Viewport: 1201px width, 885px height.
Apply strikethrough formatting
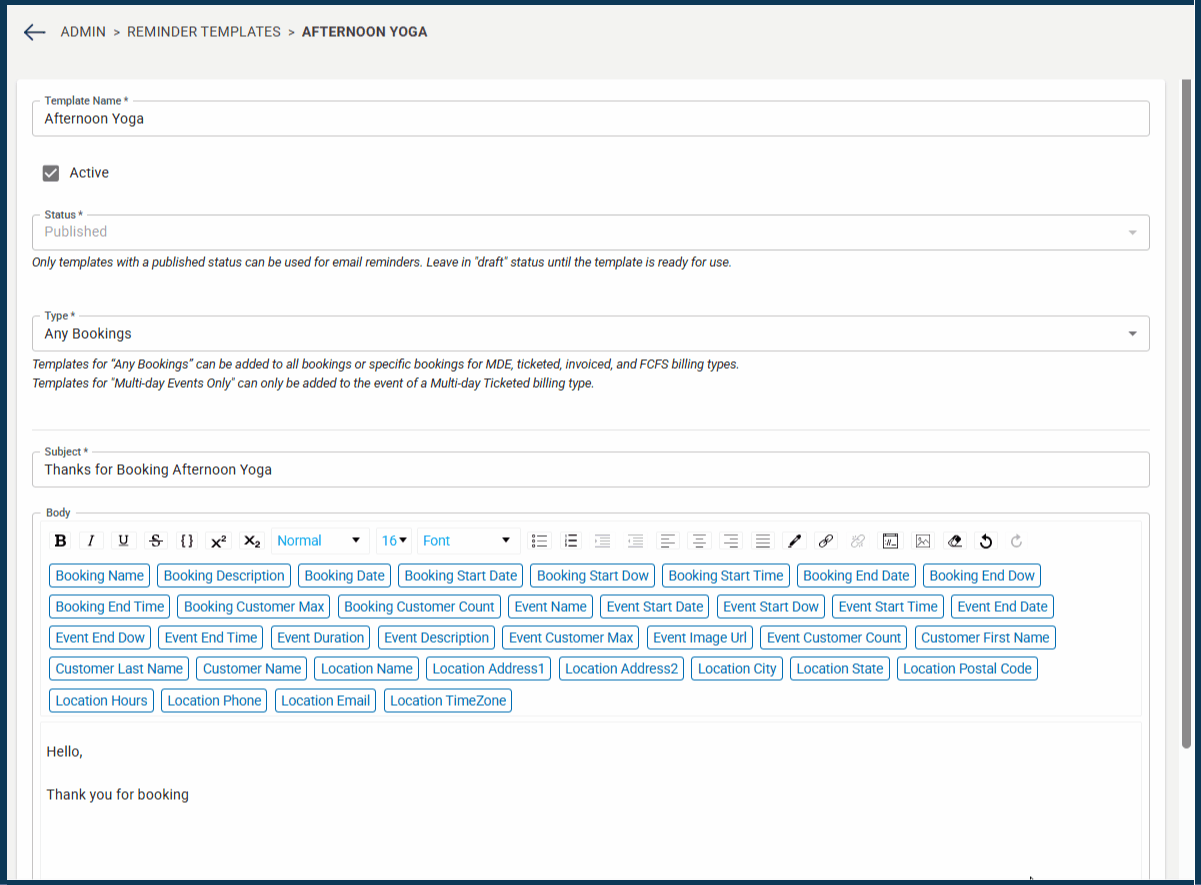pos(155,540)
